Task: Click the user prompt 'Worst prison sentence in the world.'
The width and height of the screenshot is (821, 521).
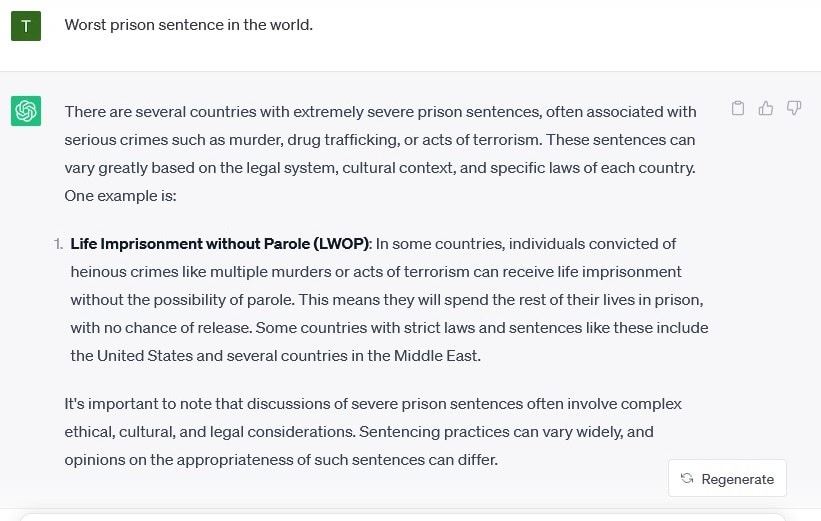Action: tap(188, 25)
